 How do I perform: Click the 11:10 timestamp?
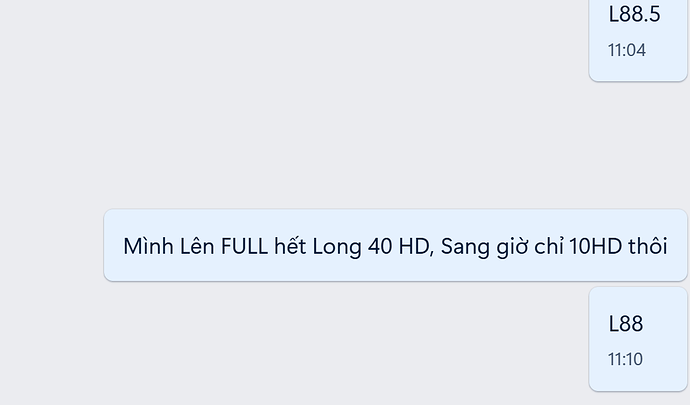click(625, 359)
